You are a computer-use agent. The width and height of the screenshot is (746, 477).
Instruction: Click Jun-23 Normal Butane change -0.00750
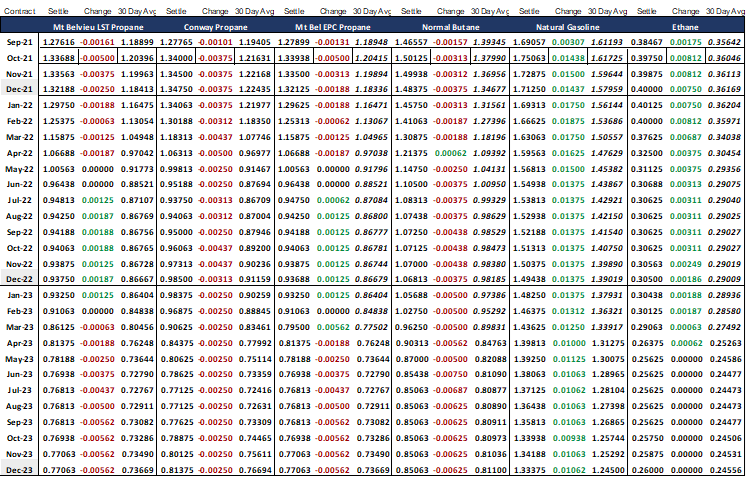(450, 374)
